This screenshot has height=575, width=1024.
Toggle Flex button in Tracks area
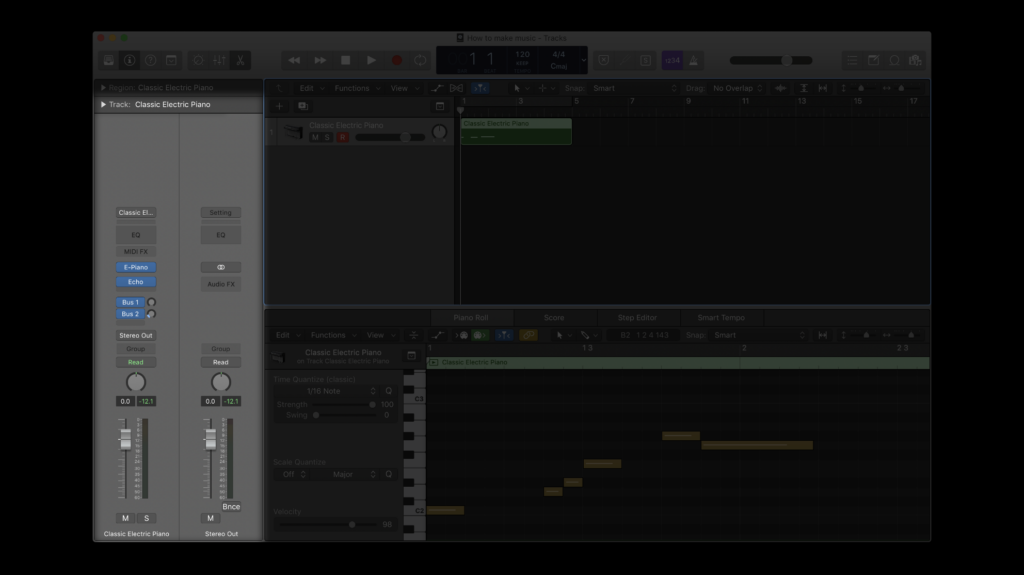456,88
